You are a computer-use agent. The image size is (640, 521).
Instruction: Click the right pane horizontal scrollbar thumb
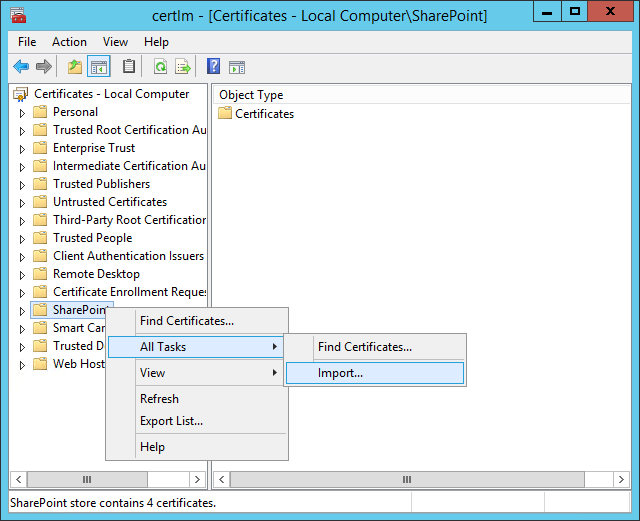pos(407,479)
